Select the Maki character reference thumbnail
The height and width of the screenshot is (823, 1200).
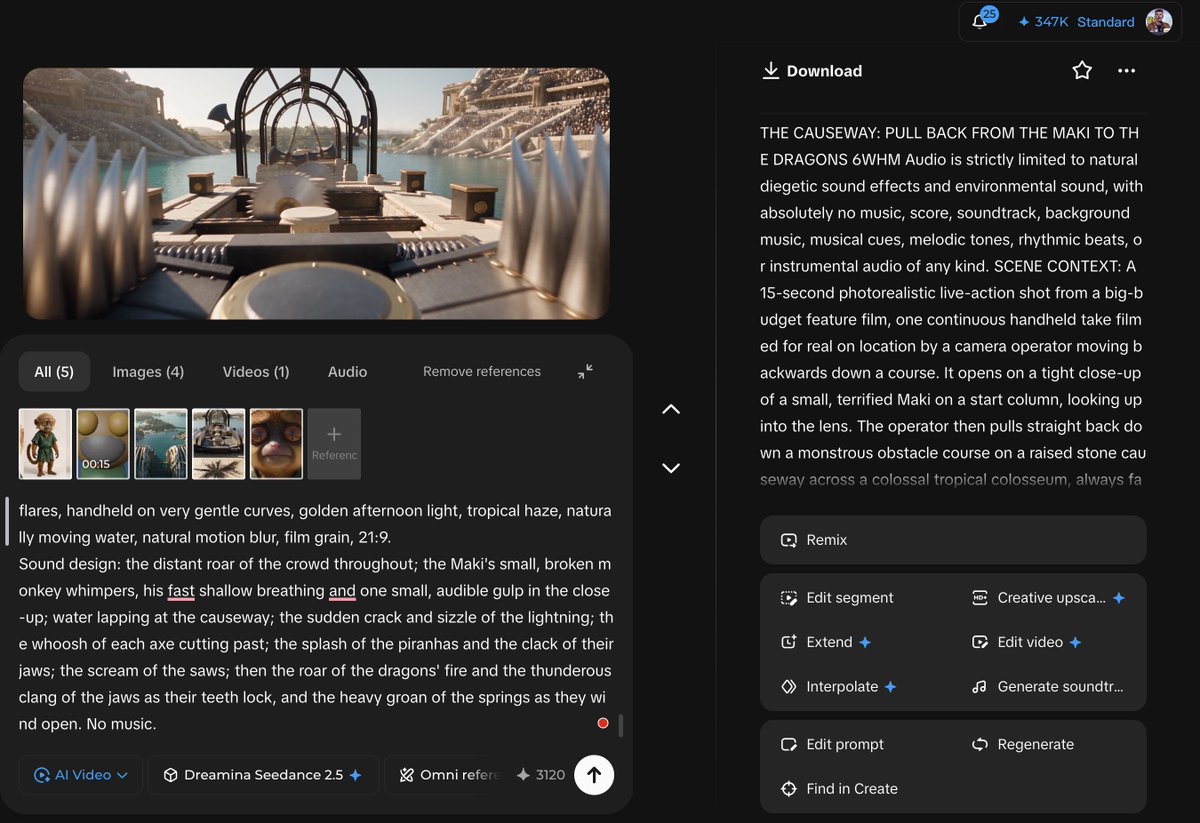pos(46,444)
